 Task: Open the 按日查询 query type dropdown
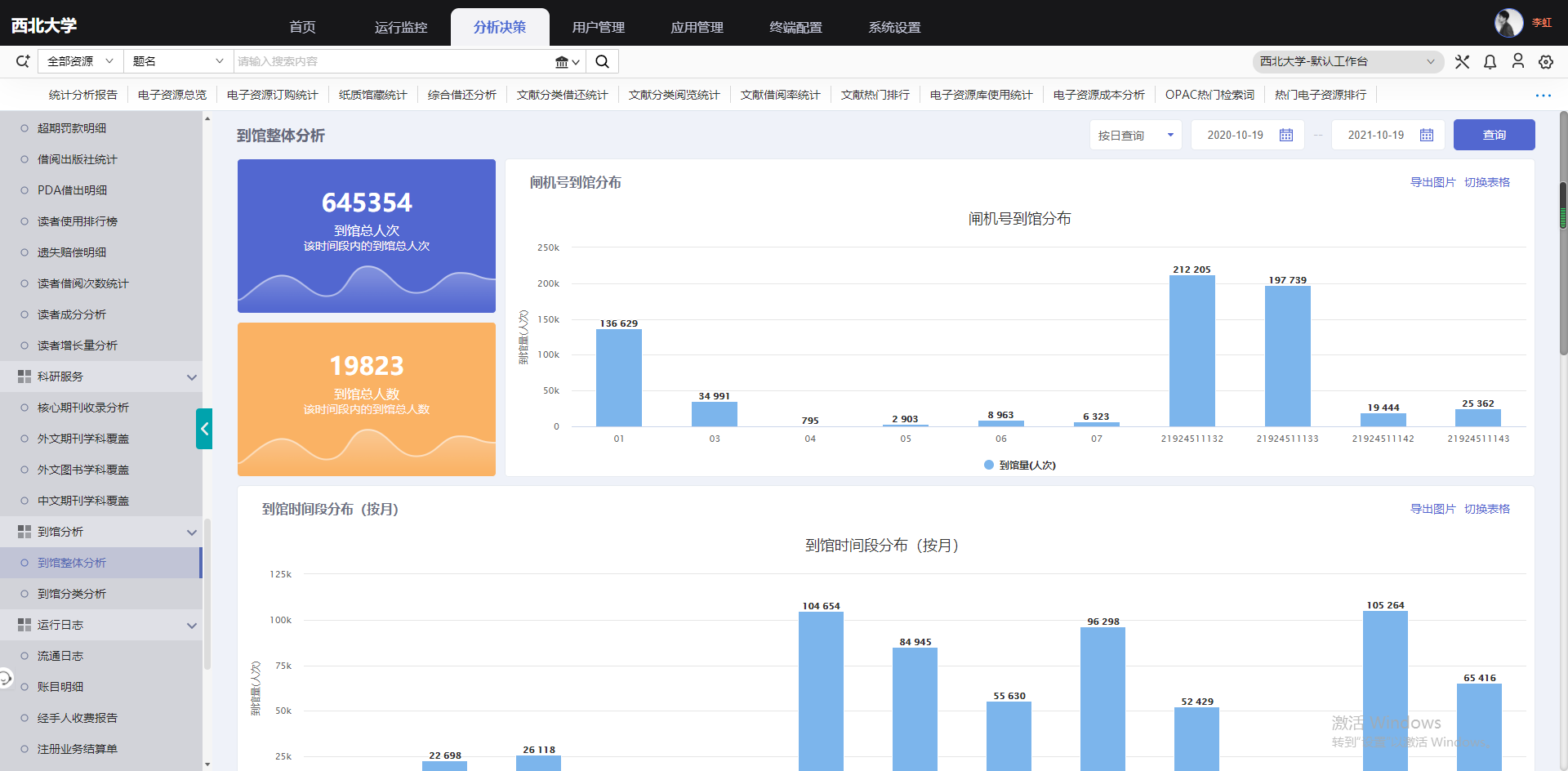click(x=1135, y=136)
